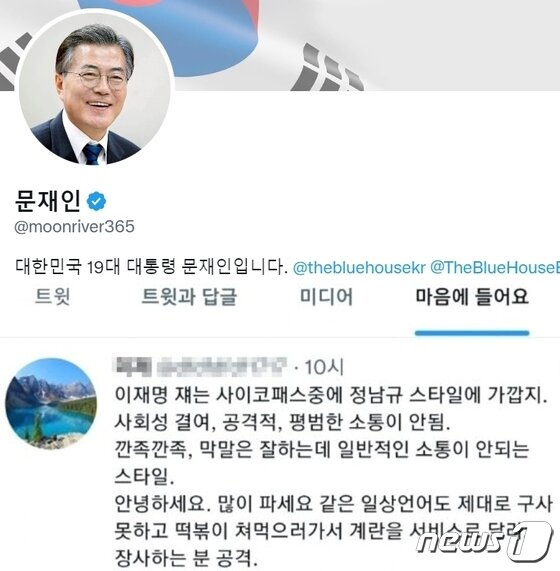Select the 마음에 들어요 tab

[472, 296]
